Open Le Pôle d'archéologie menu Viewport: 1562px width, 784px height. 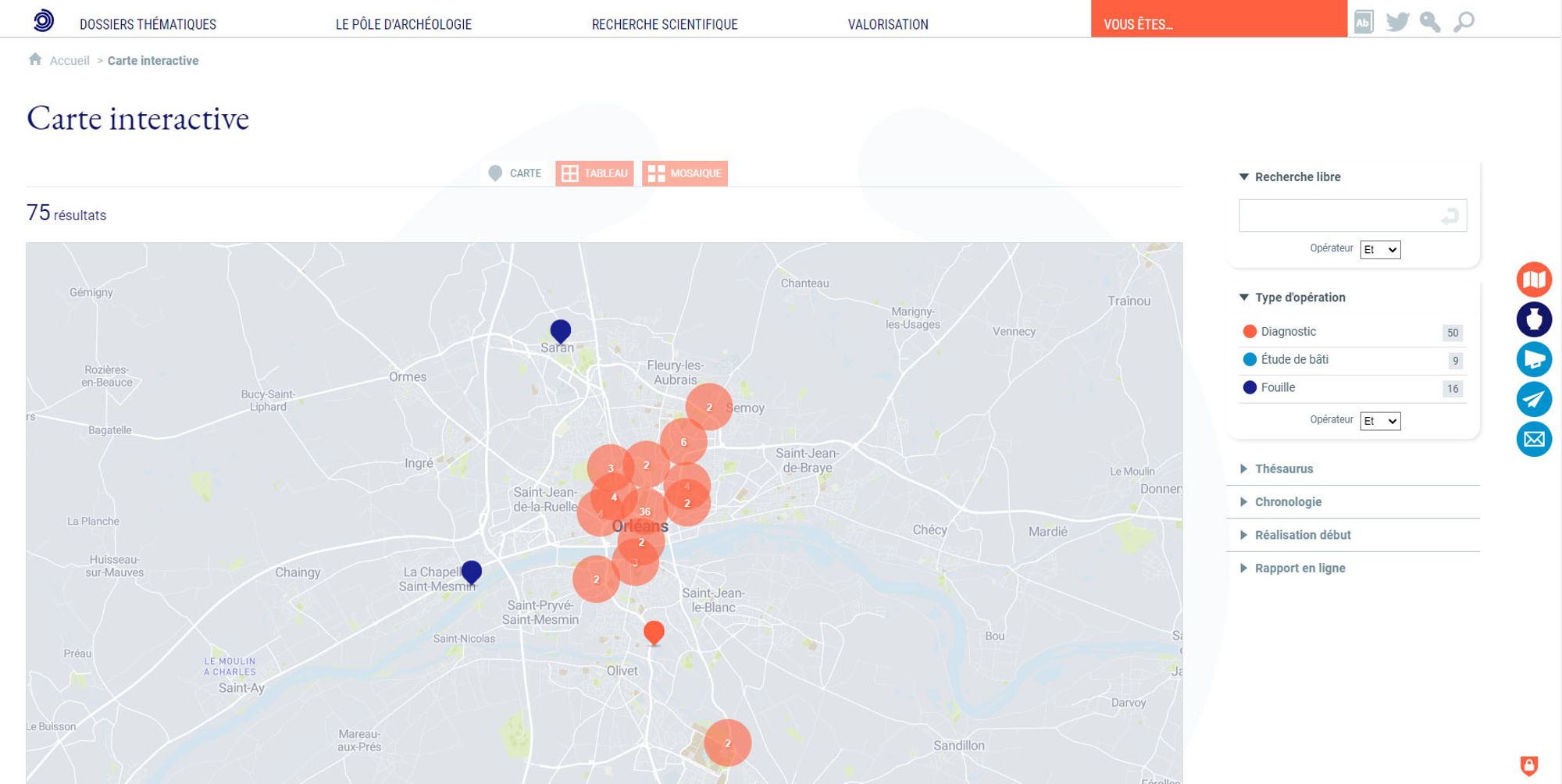[x=404, y=24]
